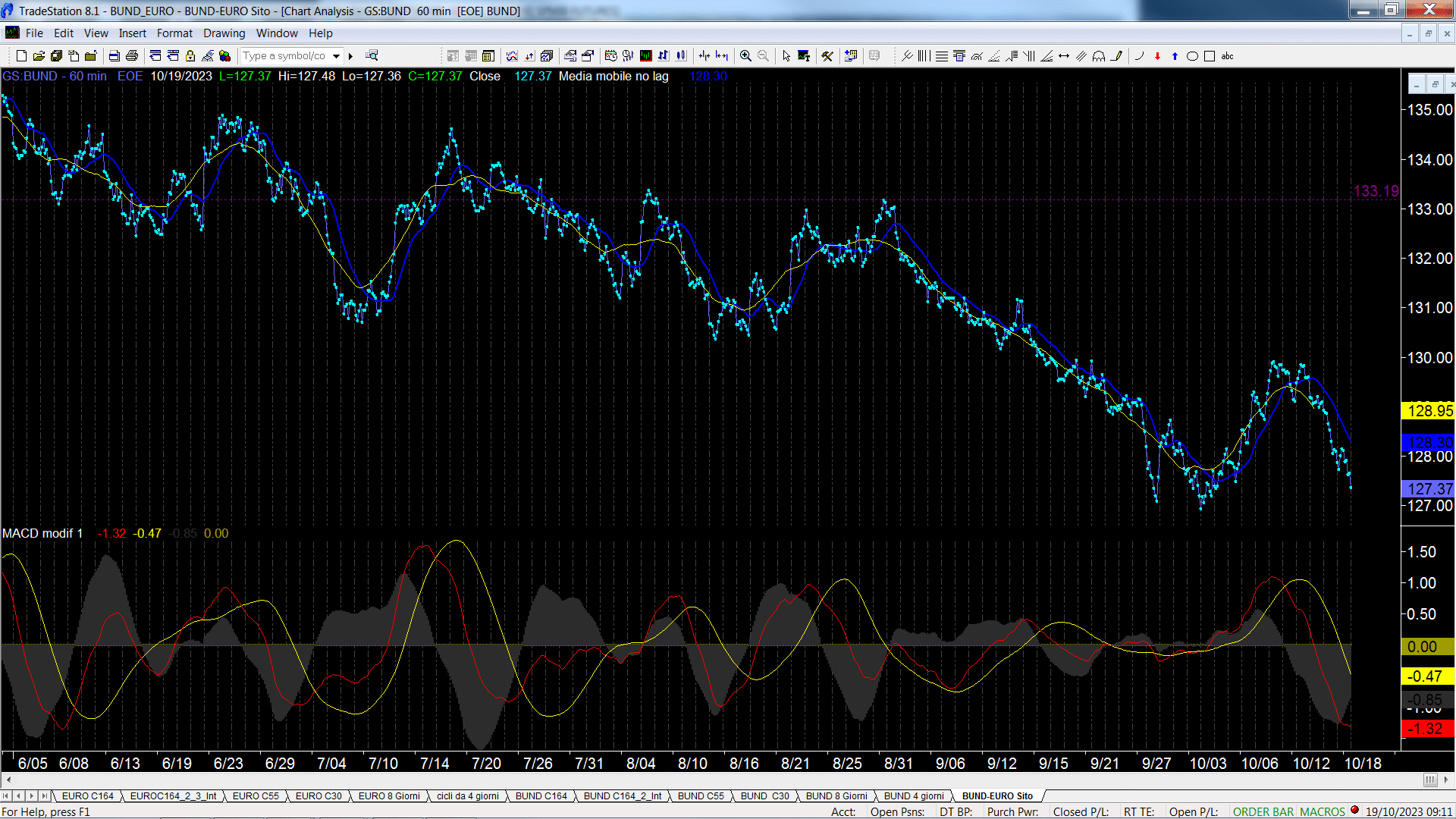Open the File menu
The width and height of the screenshot is (1456, 819).
(x=34, y=33)
